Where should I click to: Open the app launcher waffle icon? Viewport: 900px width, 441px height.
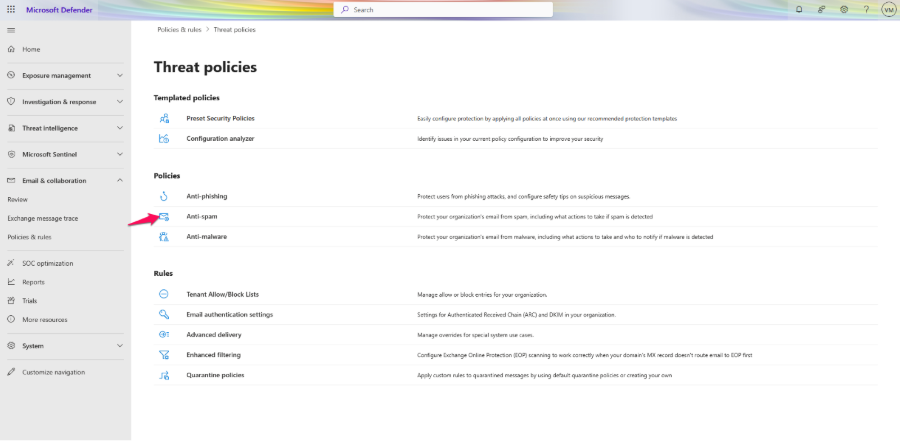coord(11,9)
